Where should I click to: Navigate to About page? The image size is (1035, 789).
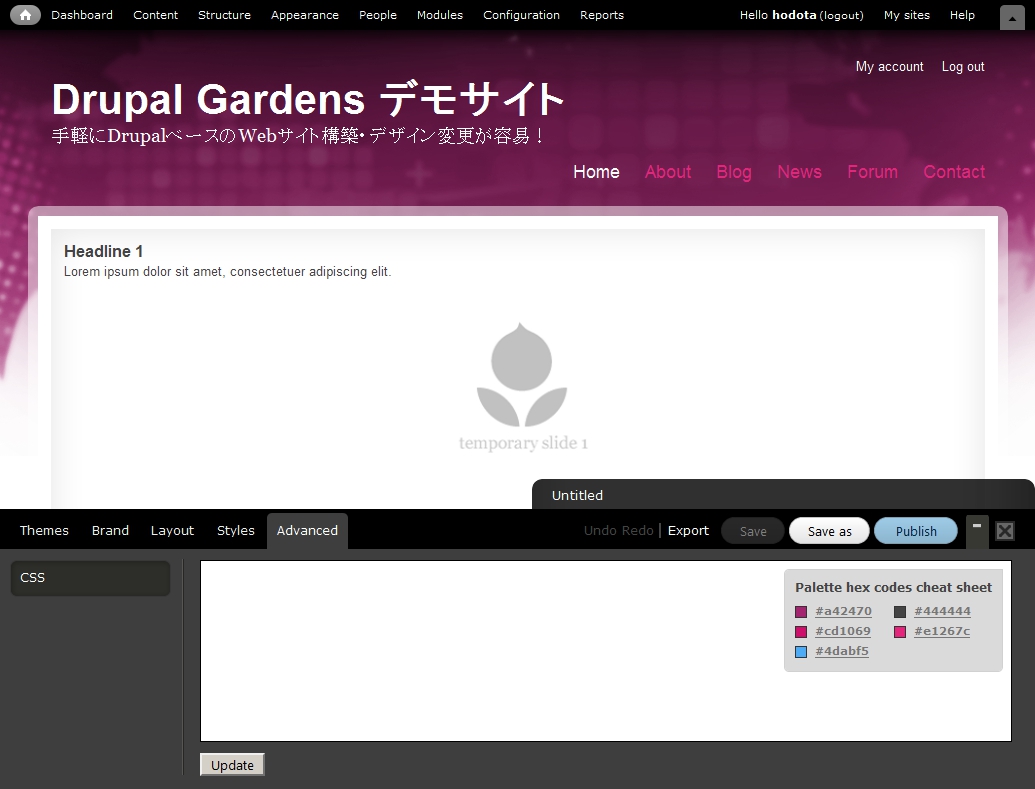click(668, 172)
